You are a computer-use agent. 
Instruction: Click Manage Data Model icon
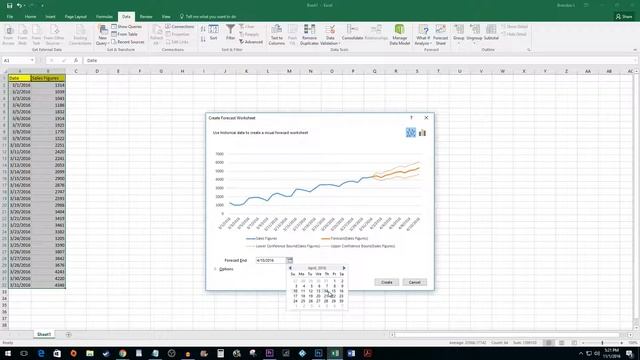pos(400,35)
